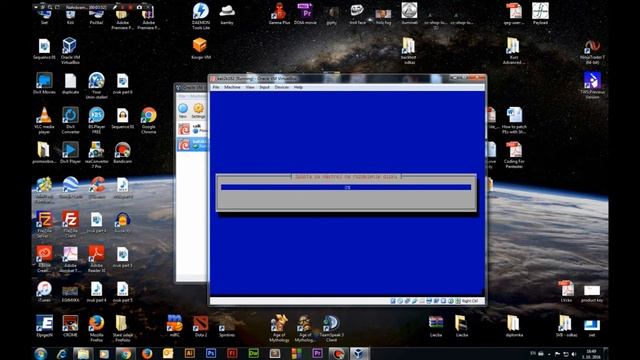Select the FileZilla Client desktop icon
This screenshot has height=360, width=640.
70,224
